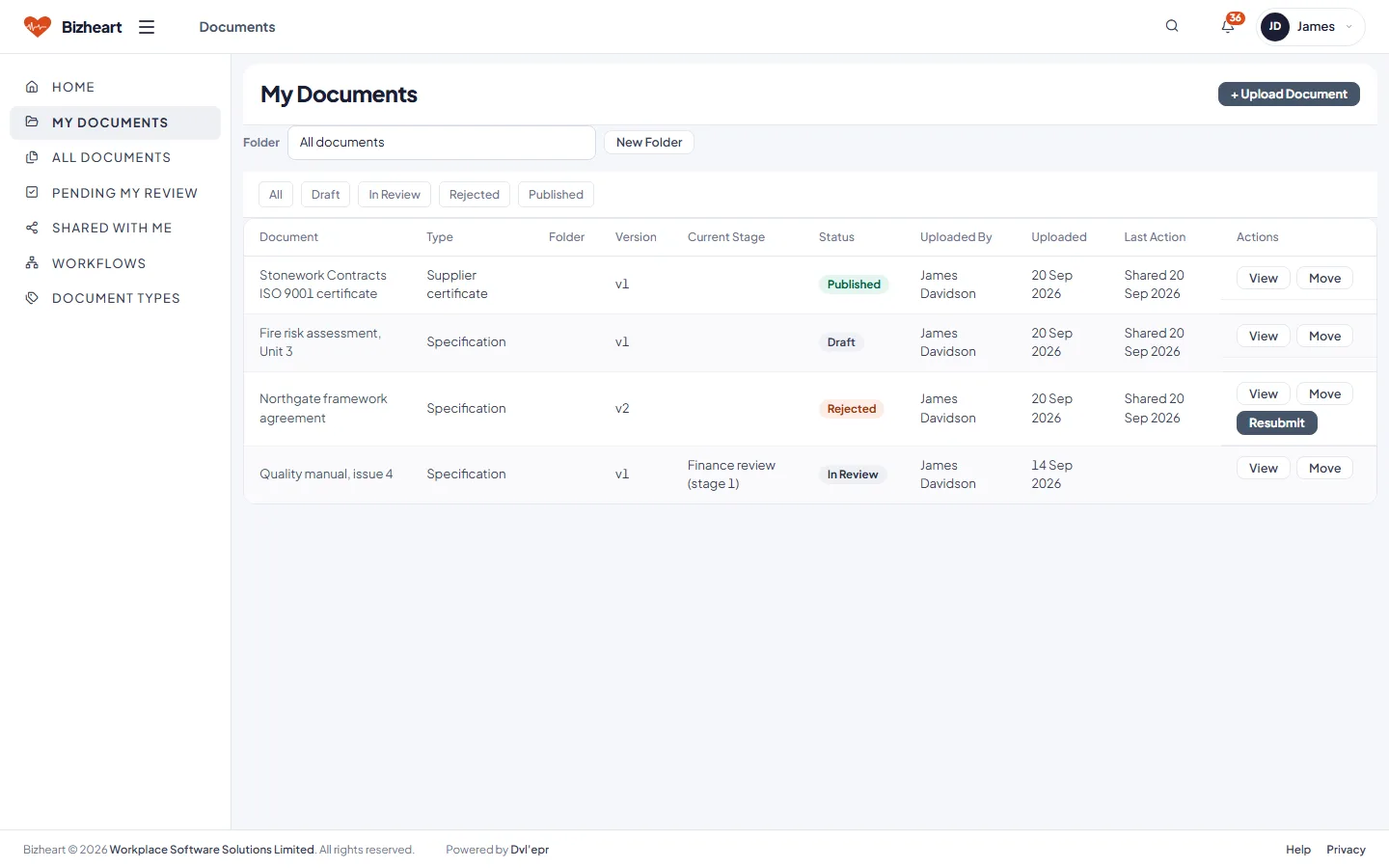Filter documents by Published status
The height and width of the screenshot is (868, 1389).
pos(556,195)
